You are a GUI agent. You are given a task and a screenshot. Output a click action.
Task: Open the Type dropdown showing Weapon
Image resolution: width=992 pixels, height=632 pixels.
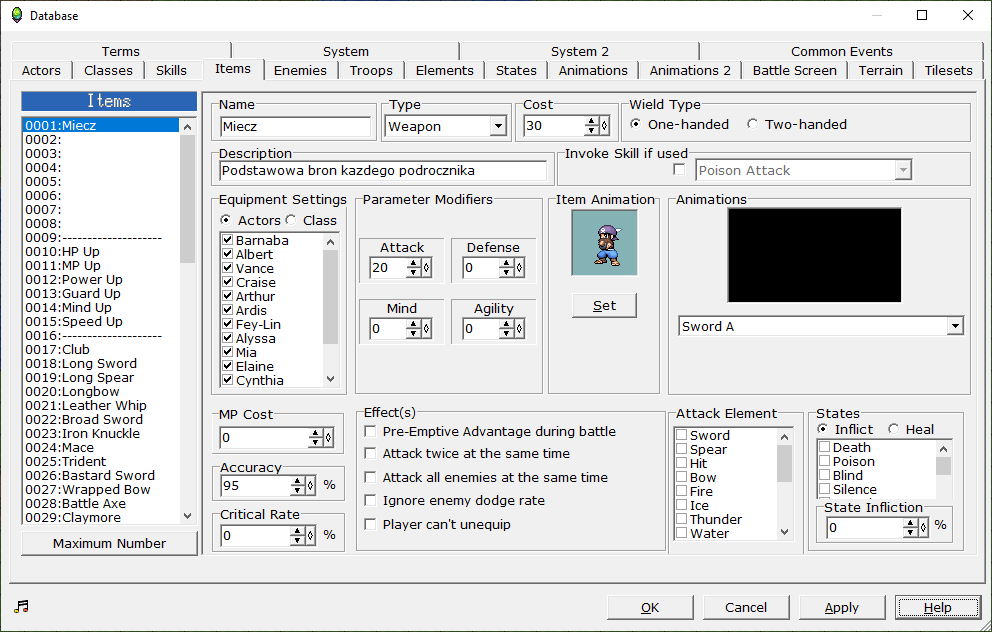[x=499, y=126]
